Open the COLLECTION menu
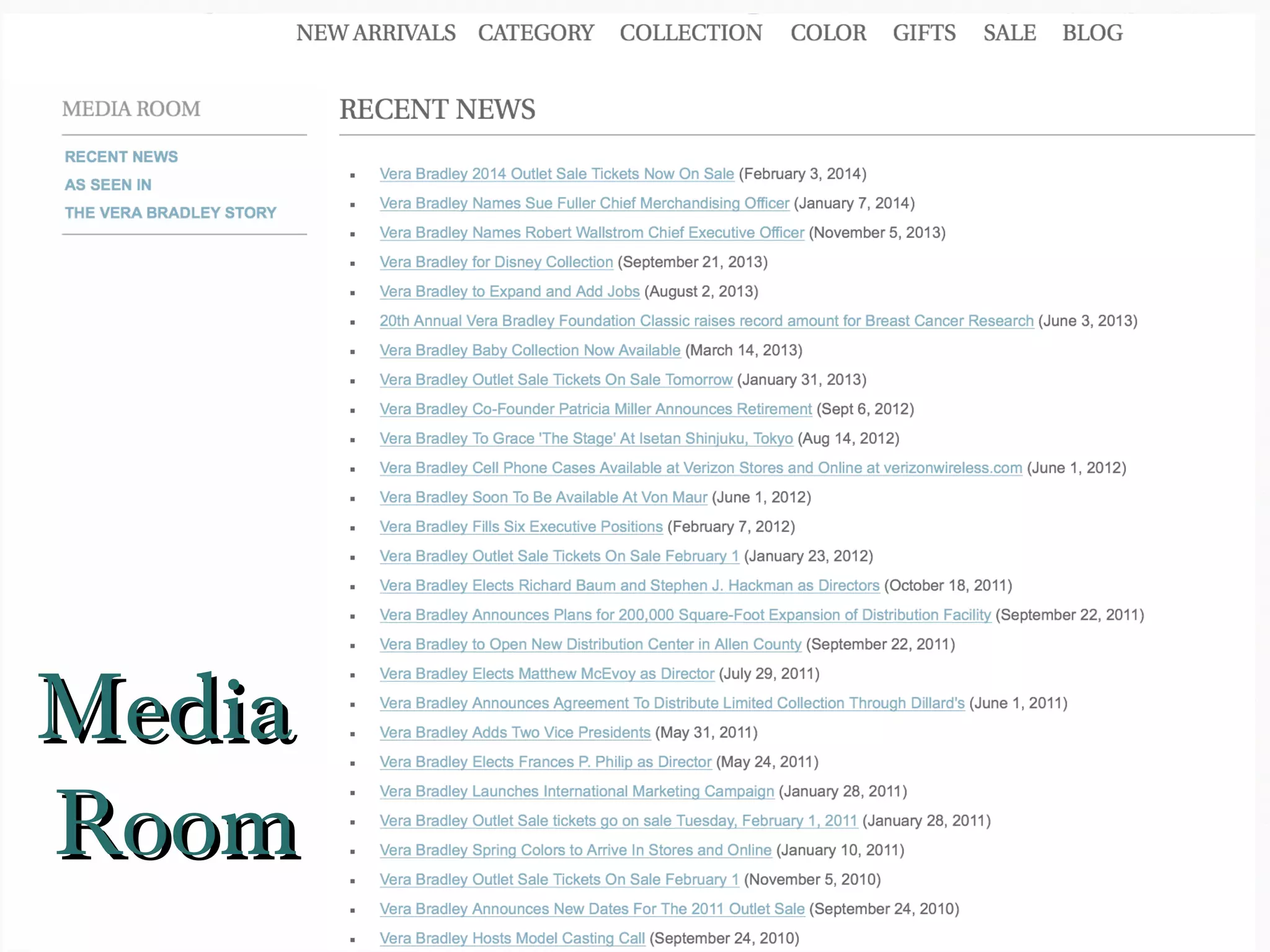1270x952 pixels. pyautogui.click(x=691, y=33)
